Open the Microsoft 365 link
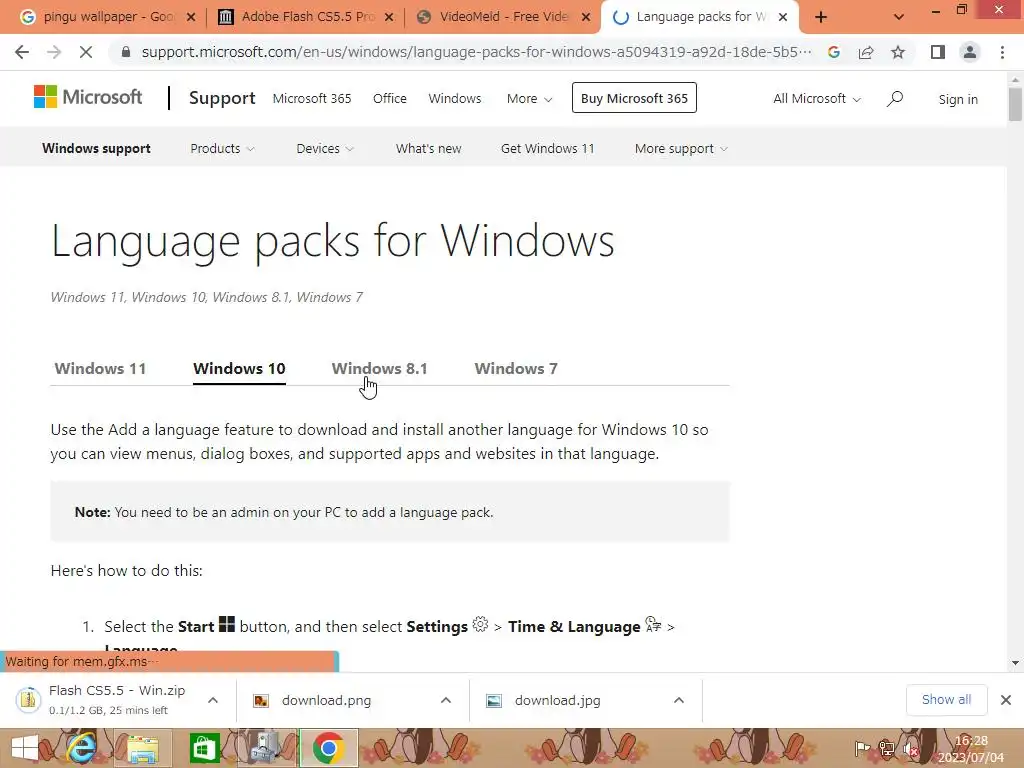The width and height of the screenshot is (1024, 768). (x=312, y=99)
